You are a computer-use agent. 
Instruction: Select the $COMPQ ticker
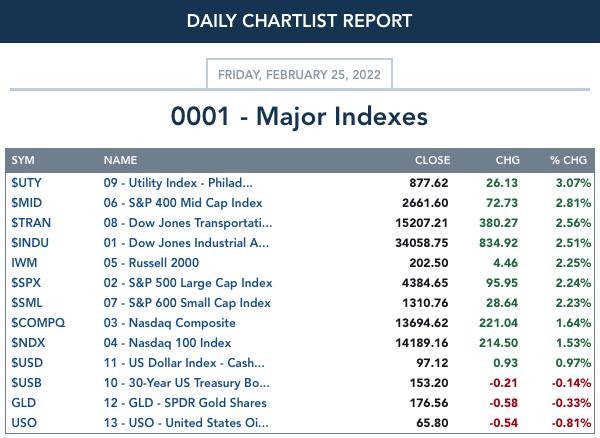click(x=38, y=323)
